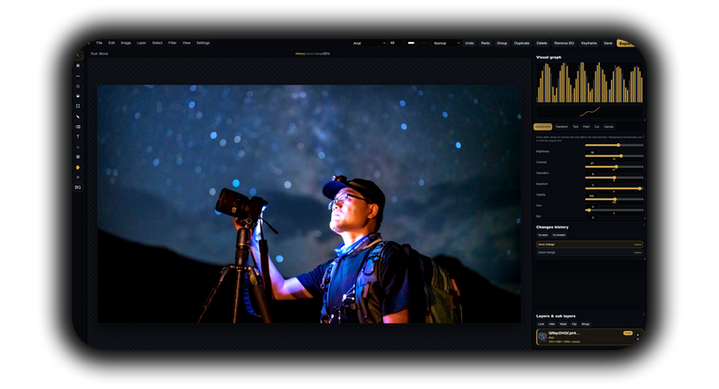Screen dimensions: 719x389
Task: Click the Clip layer button
Action: (x=574, y=324)
